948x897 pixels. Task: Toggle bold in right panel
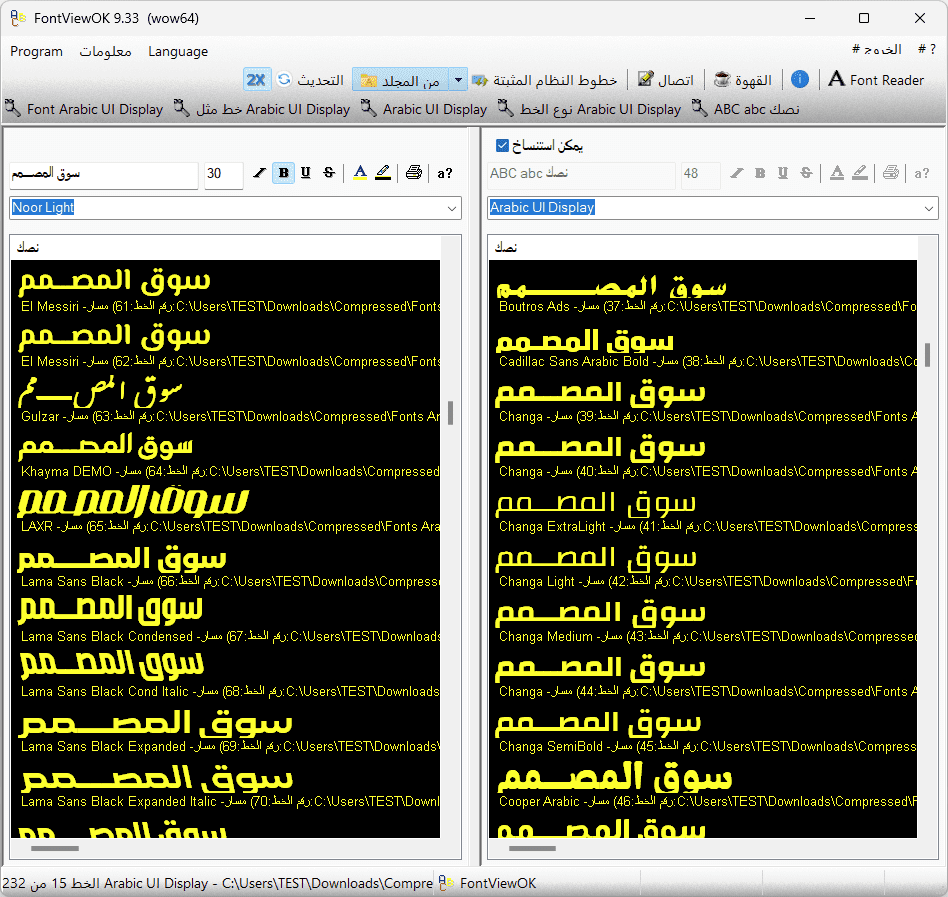pos(760,173)
